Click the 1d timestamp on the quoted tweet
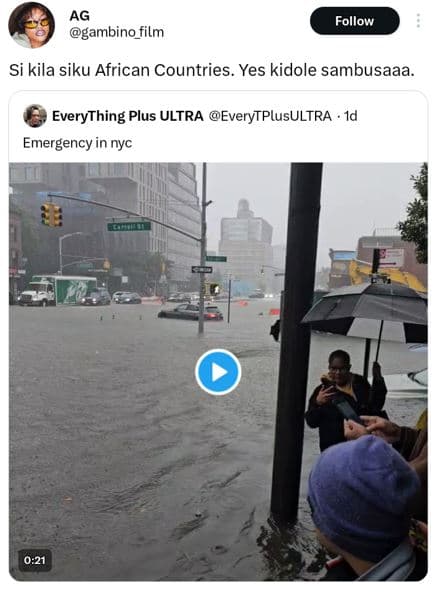Image resolution: width=436 pixels, height=593 pixels. 351,116
